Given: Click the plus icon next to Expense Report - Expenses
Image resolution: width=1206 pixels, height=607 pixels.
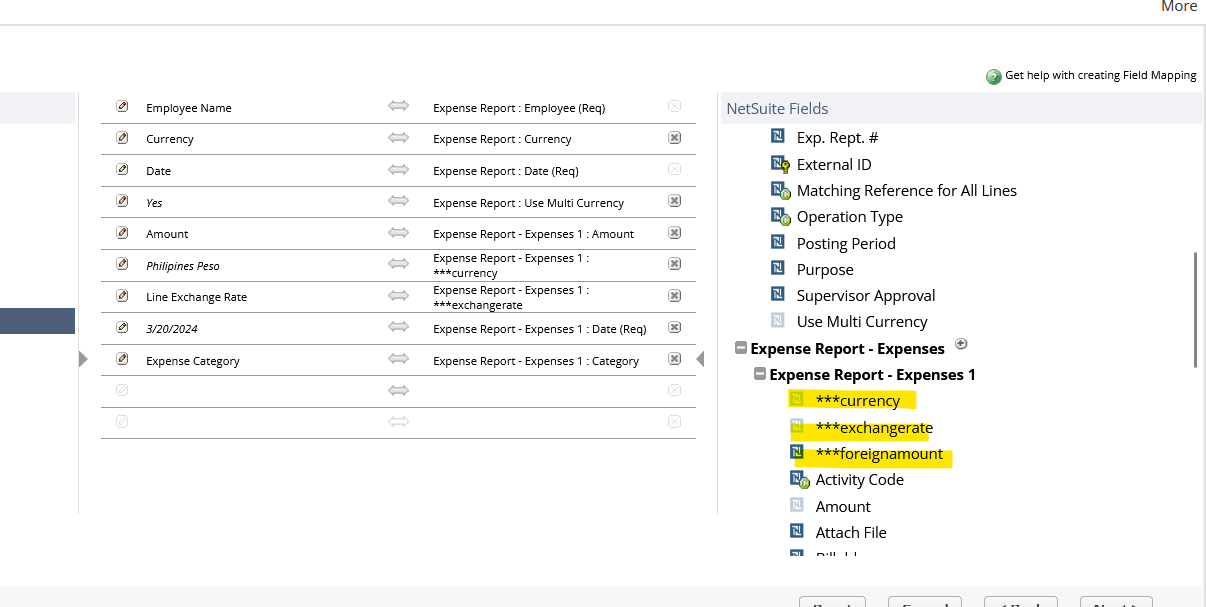Looking at the screenshot, I should point(962,344).
